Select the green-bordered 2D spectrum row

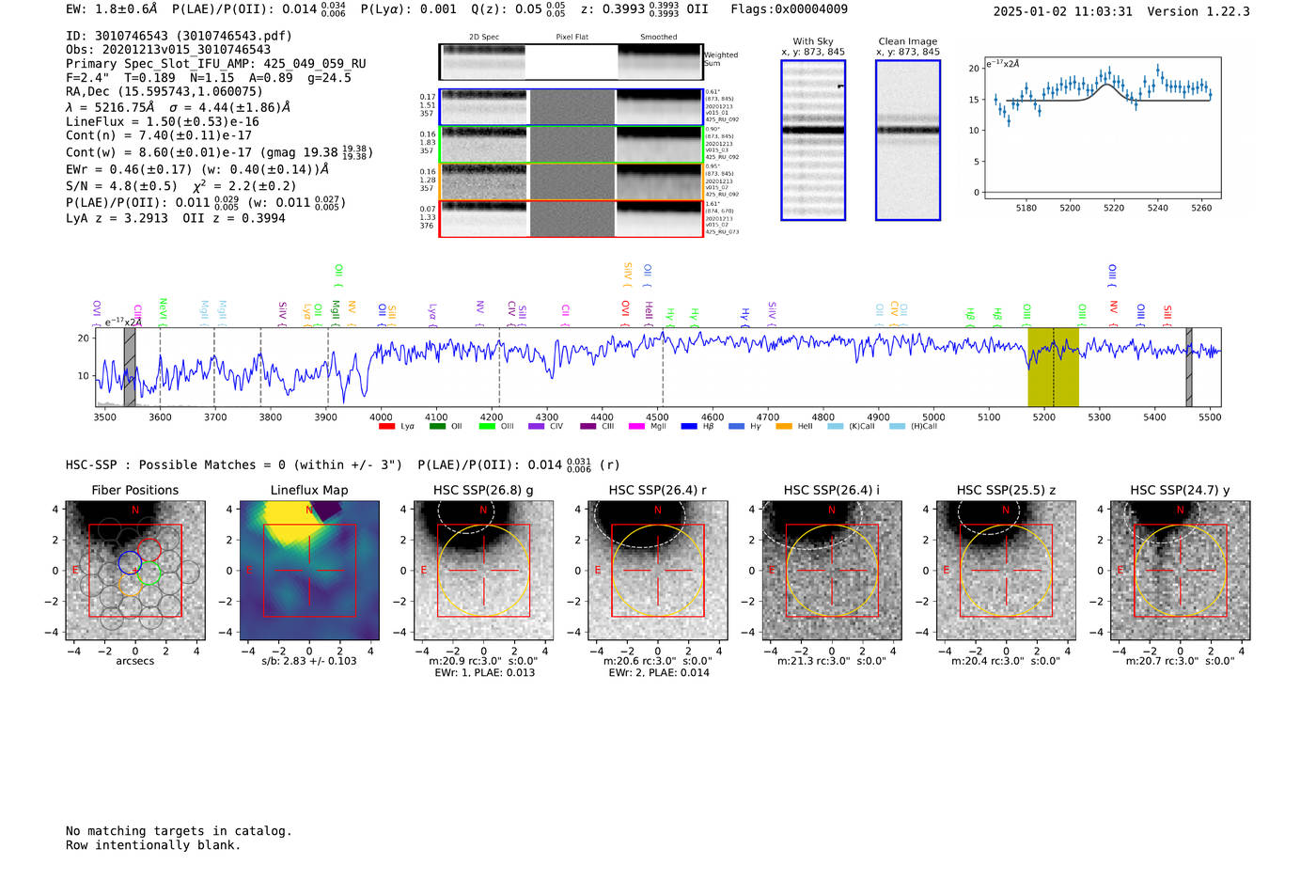click(x=572, y=145)
